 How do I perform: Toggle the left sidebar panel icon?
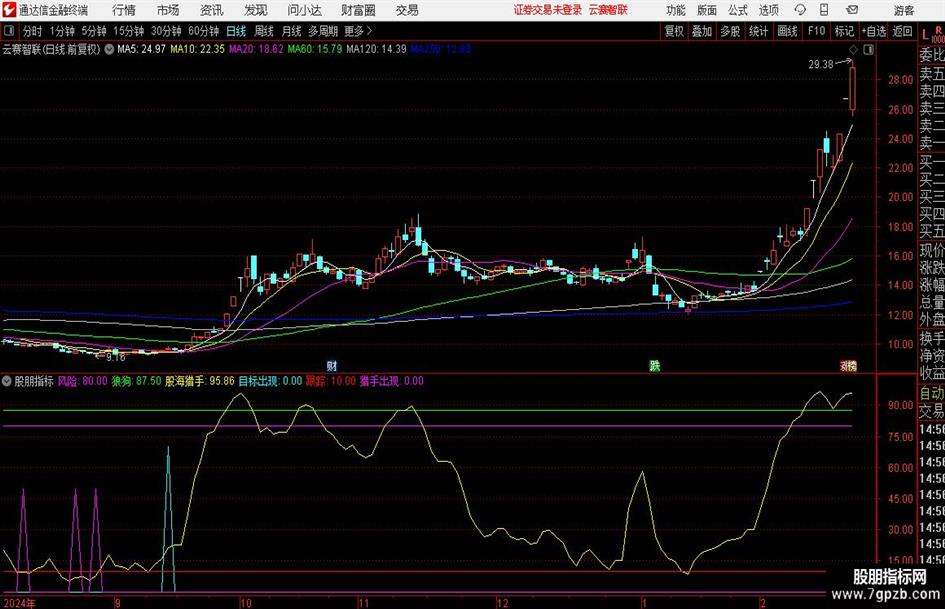click(8, 31)
